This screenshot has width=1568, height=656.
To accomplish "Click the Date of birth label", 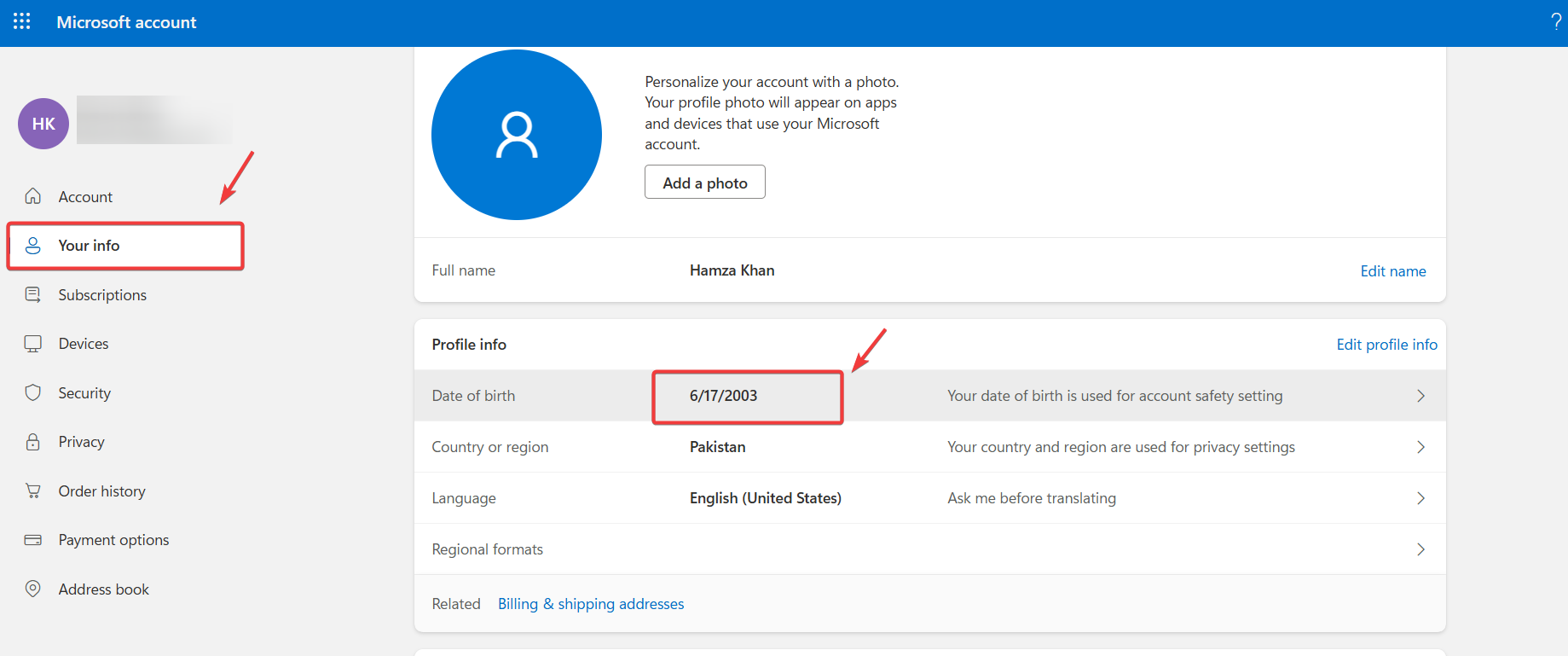I will pos(473,396).
